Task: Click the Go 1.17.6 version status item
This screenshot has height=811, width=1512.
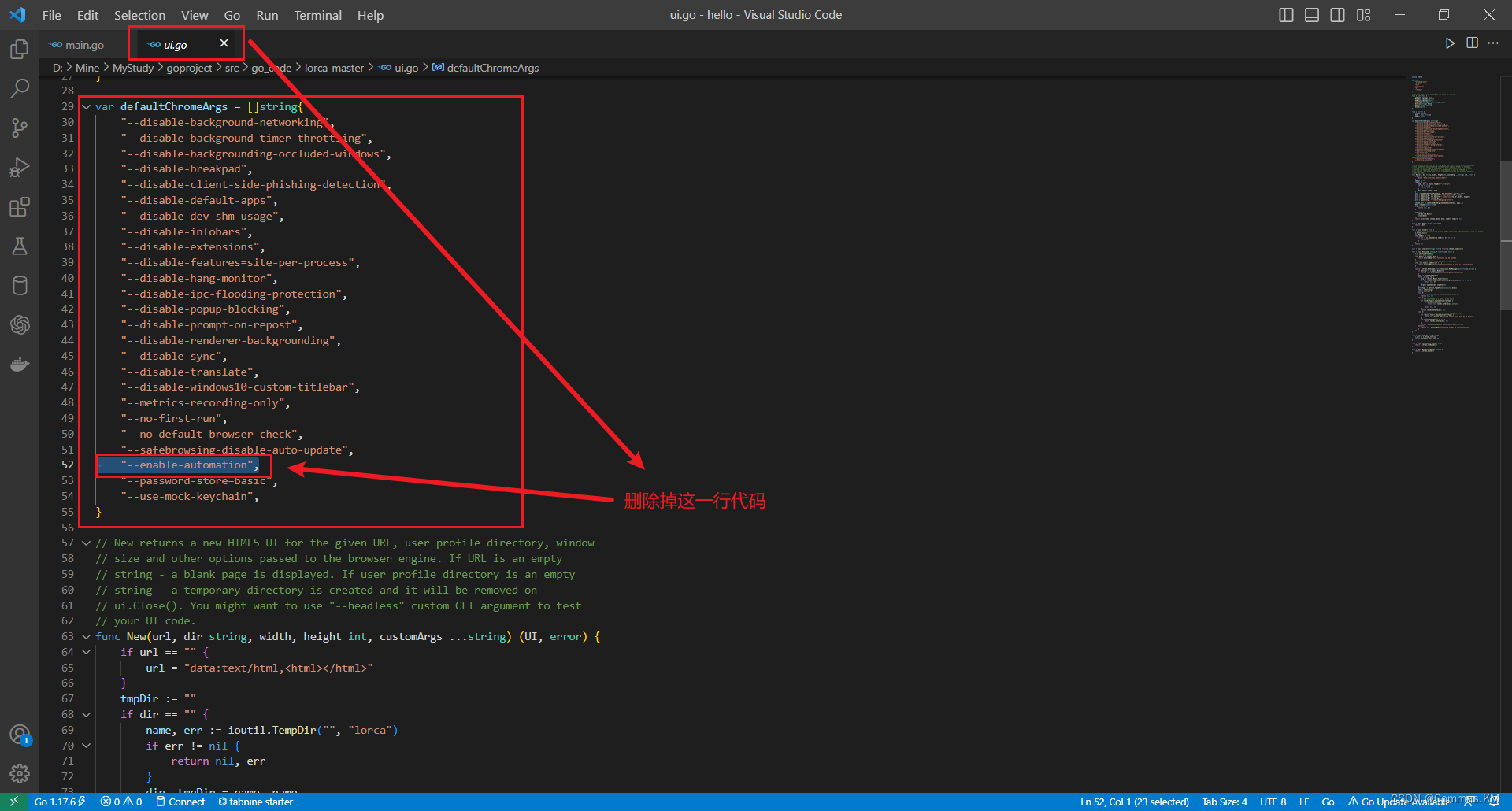Action: tap(60, 802)
